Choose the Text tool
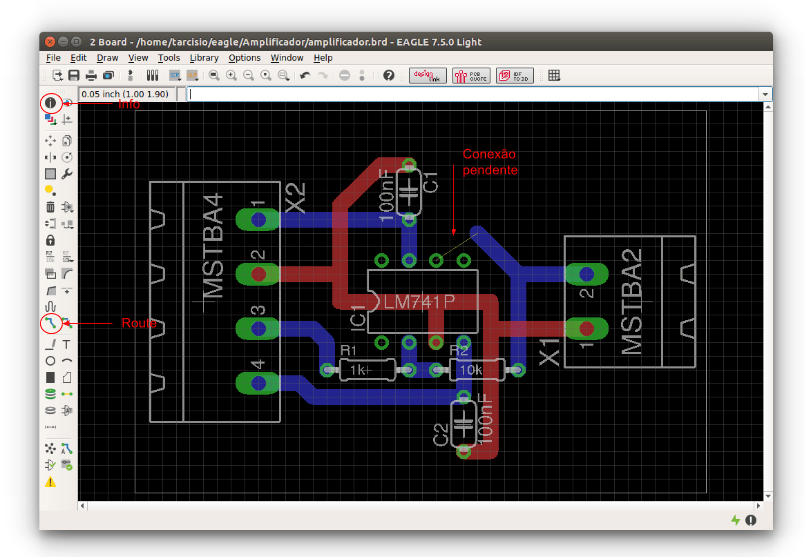Image resolution: width=805 pixels, height=557 pixels. pyautogui.click(x=67, y=344)
